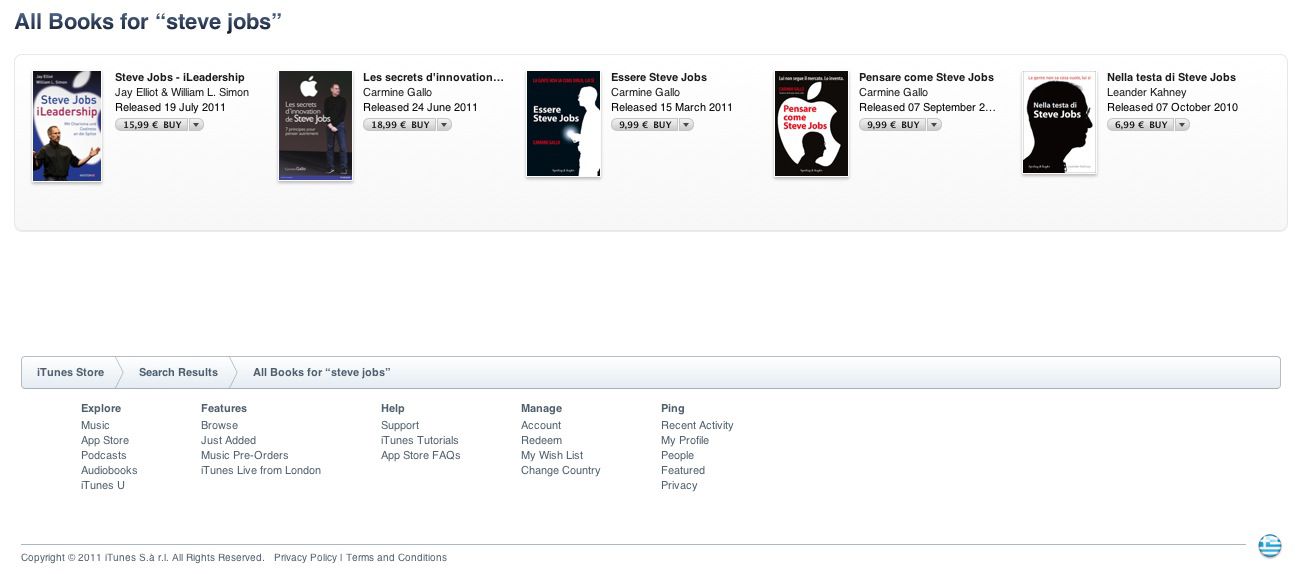Select All Books for steve jobs breadcrumb

click(321, 372)
